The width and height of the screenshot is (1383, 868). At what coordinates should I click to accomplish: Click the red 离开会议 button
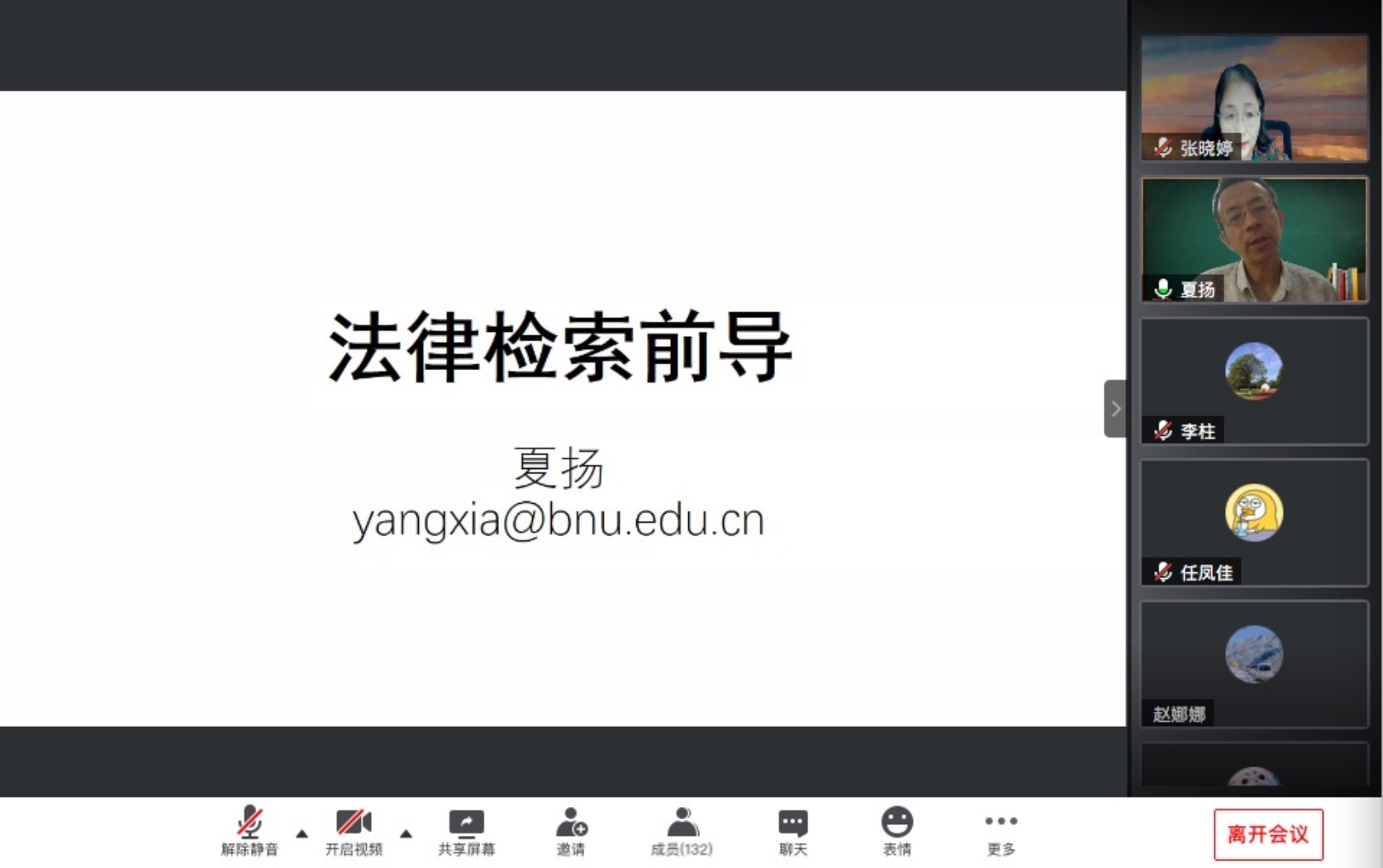1268,834
